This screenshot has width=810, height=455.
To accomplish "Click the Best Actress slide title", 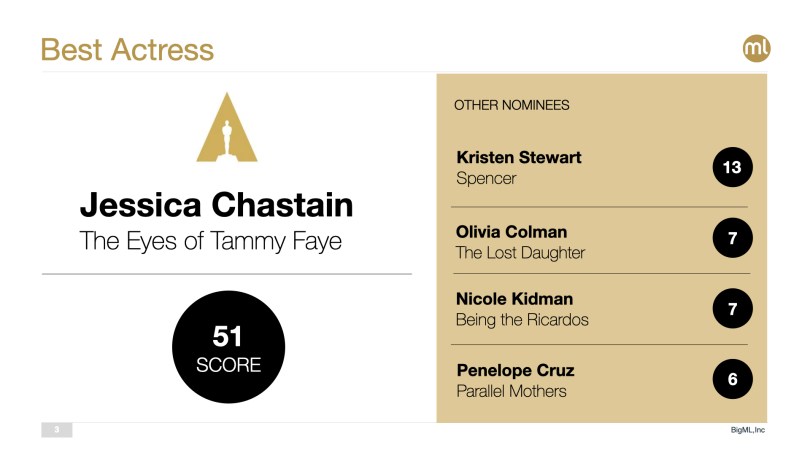I will pos(127,50).
